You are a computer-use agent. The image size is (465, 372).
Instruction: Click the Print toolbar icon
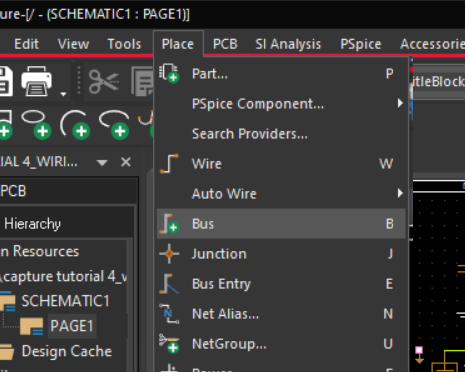point(36,81)
